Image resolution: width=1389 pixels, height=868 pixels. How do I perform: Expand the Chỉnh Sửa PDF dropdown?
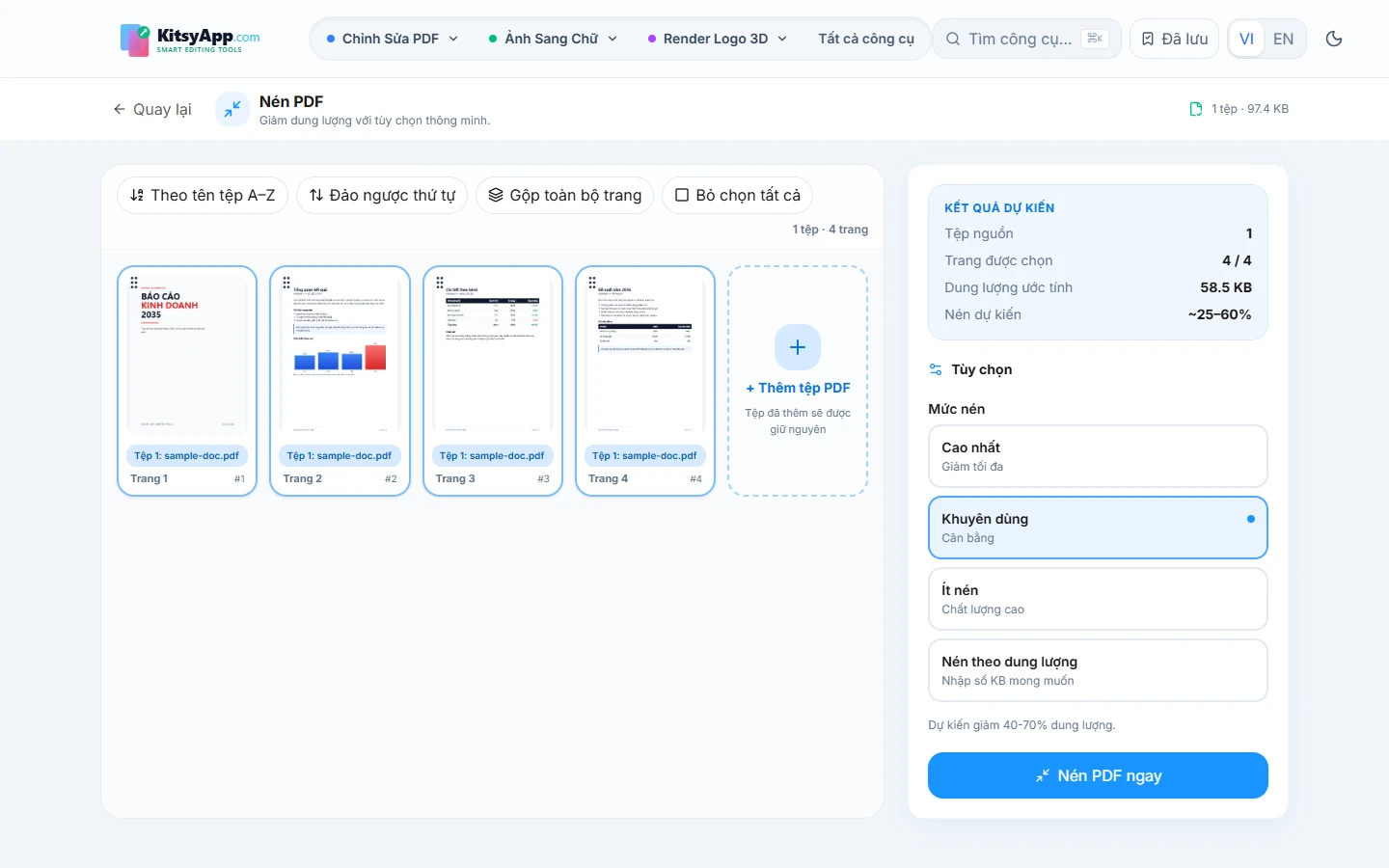click(x=393, y=39)
